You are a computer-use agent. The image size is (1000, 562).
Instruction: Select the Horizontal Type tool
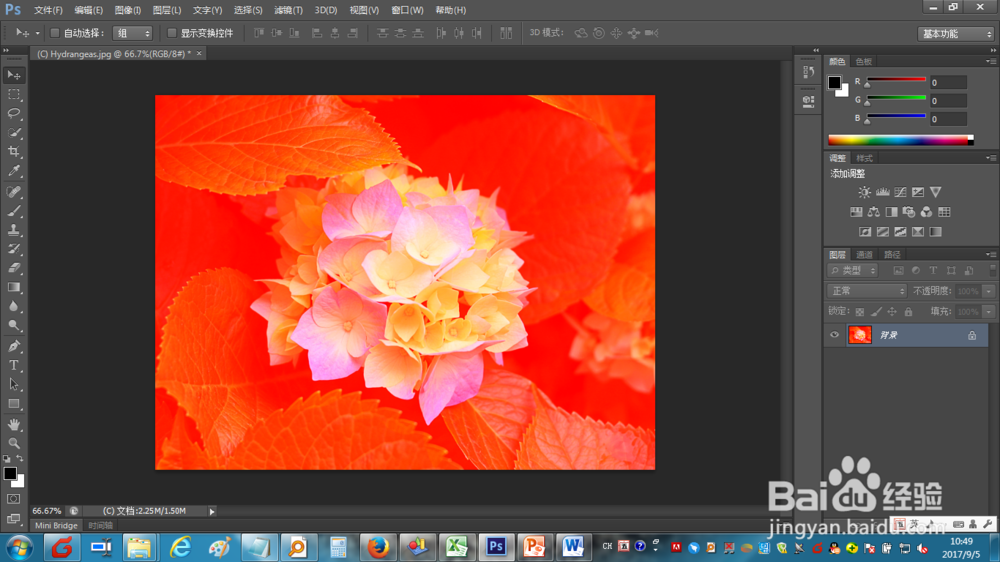(x=13, y=366)
